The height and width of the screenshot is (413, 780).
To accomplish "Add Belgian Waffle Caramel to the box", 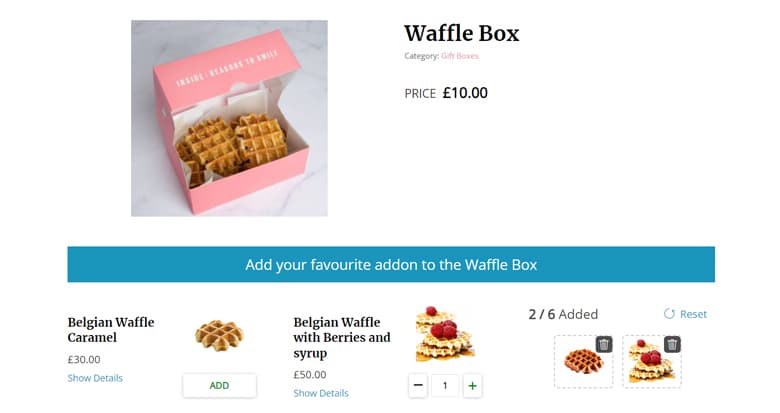I will [219, 386].
